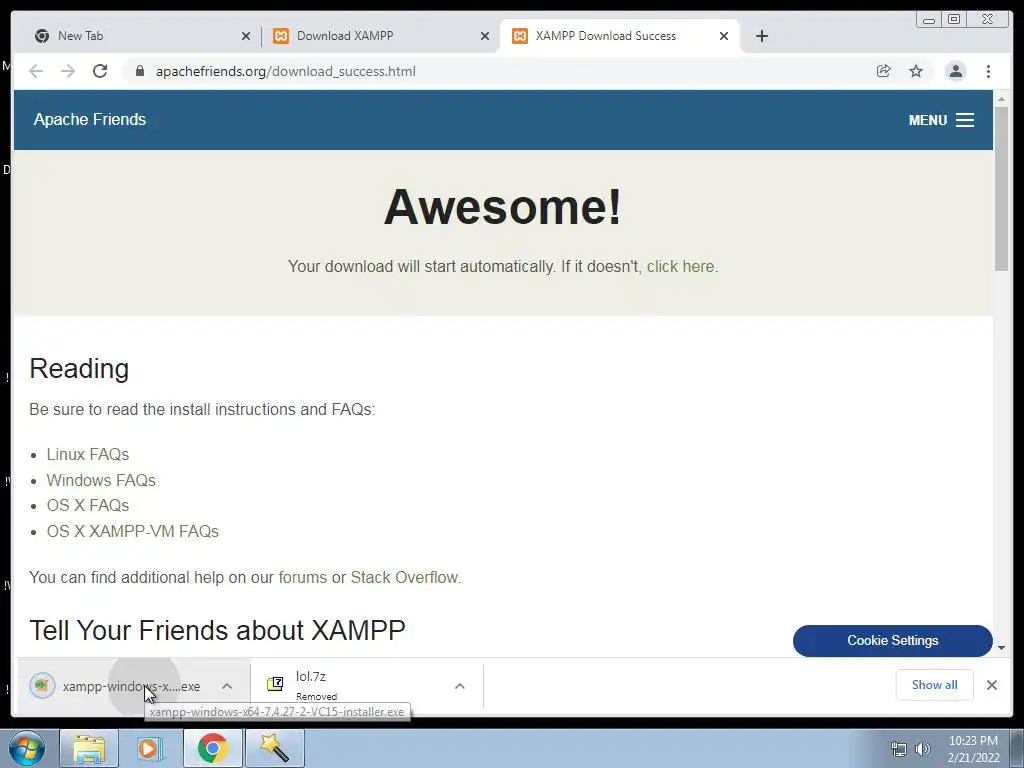The width and height of the screenshot is (1024, 768).
Task: Click the Tell Your Friends about XAMPP heading
Action: (x=217, y=631)
